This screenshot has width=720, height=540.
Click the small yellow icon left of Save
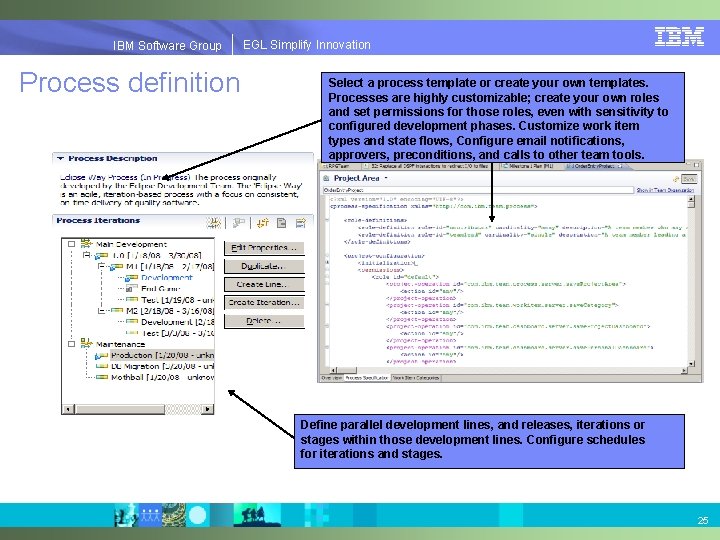click(676, 179)
